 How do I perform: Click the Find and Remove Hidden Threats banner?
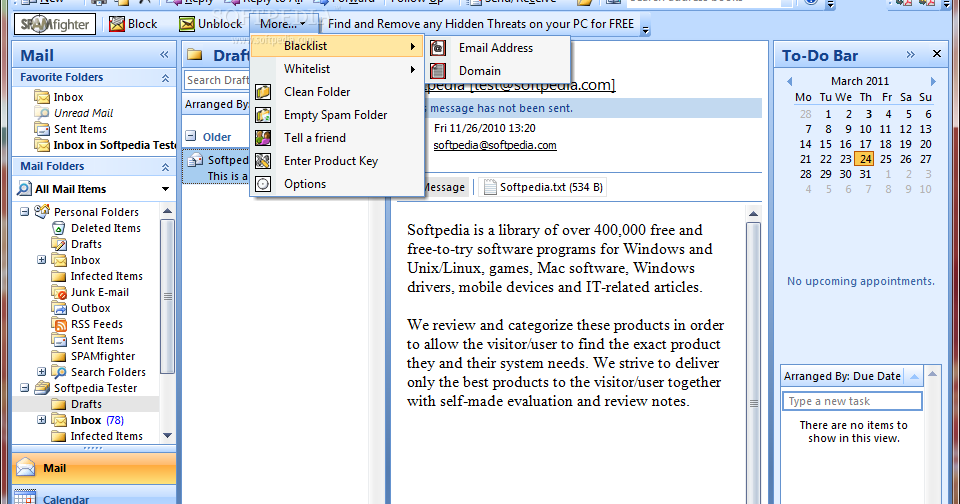[481, 24]
